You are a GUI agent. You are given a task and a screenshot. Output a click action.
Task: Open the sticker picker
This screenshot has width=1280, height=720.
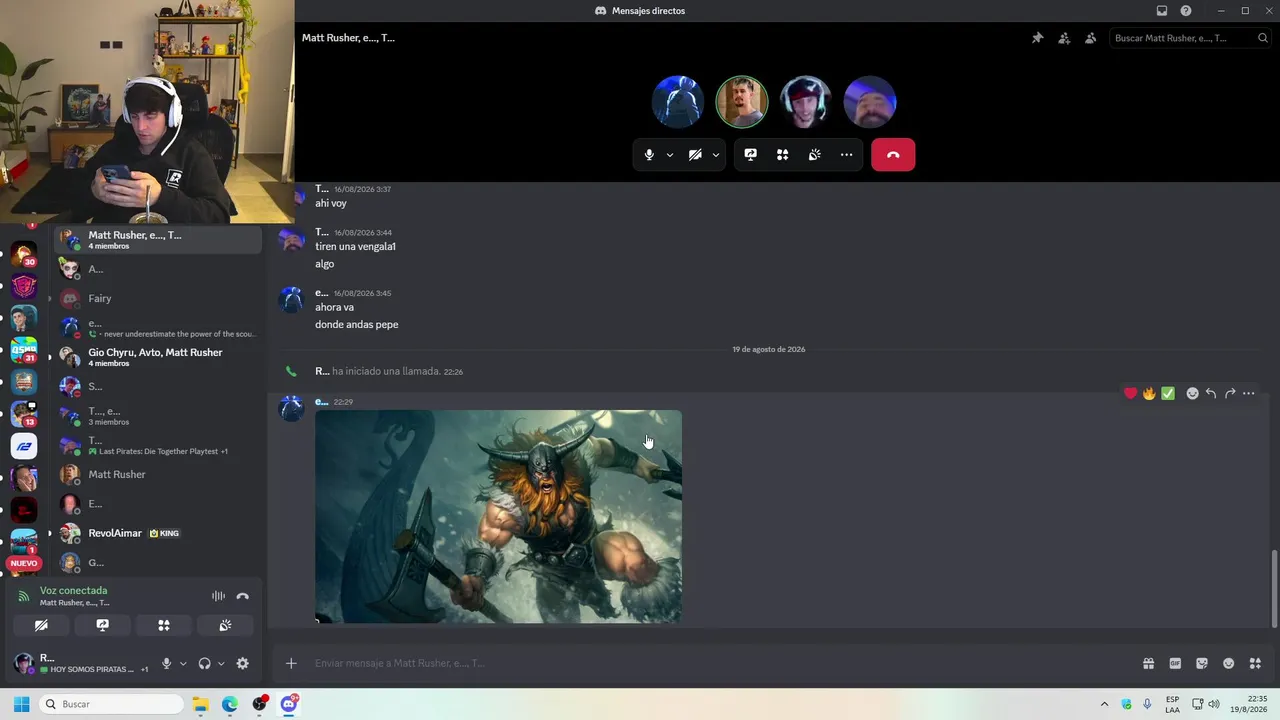pos(1202,663)
